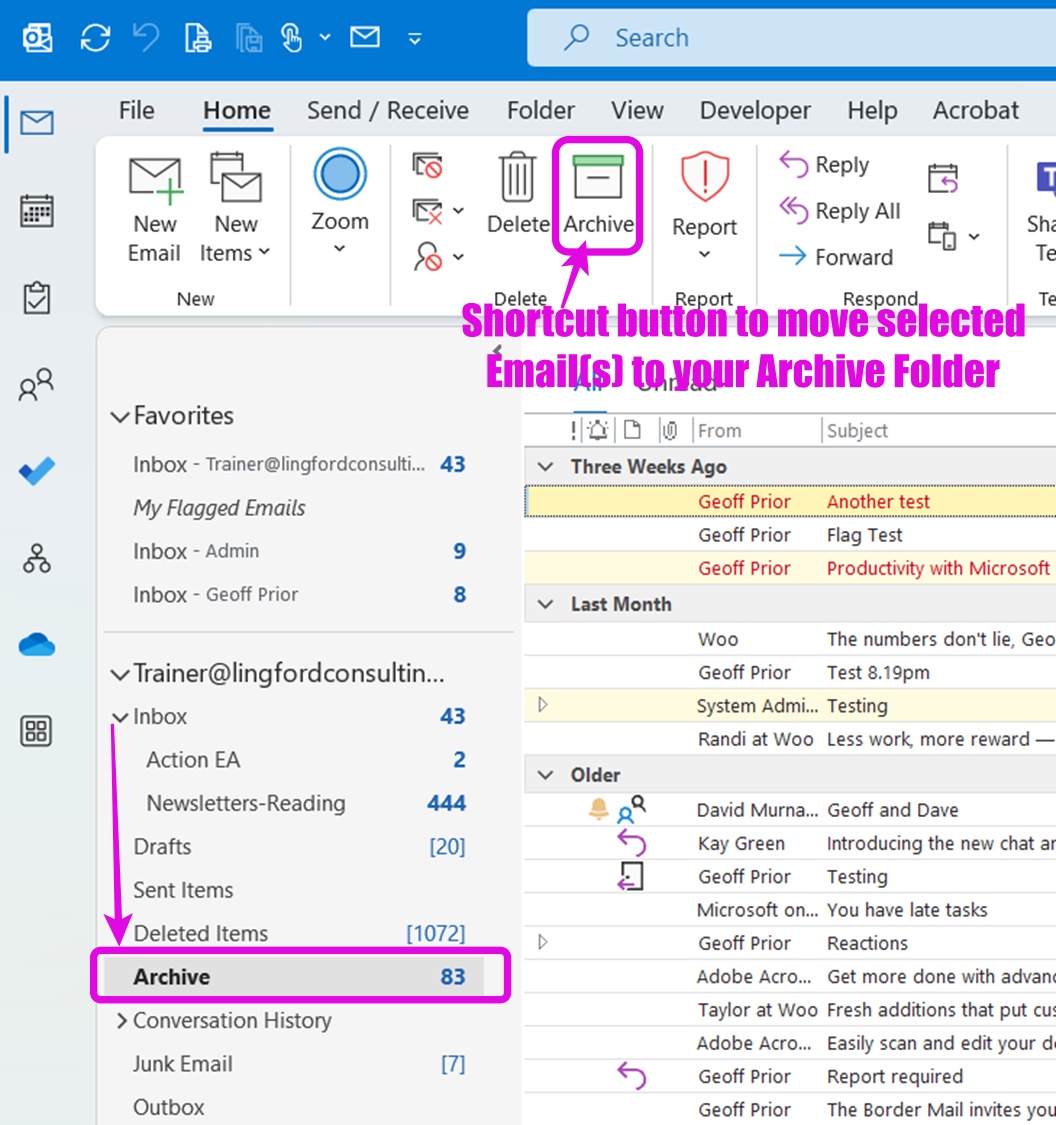Expand the Conversation History folder

[121, 1020]
